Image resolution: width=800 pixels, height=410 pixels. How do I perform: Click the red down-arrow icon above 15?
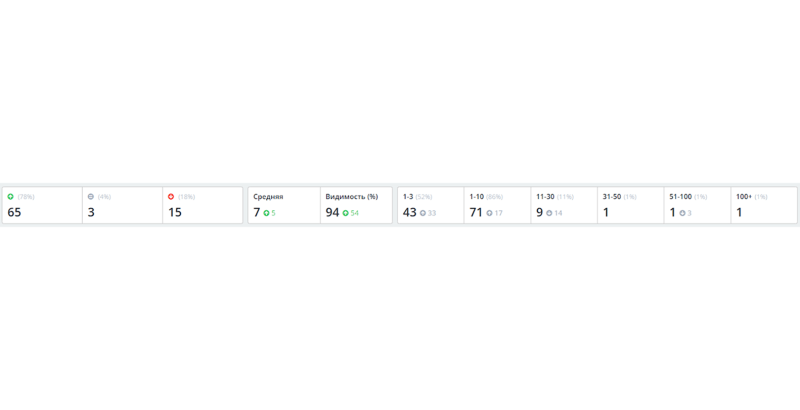pos(171,197)
